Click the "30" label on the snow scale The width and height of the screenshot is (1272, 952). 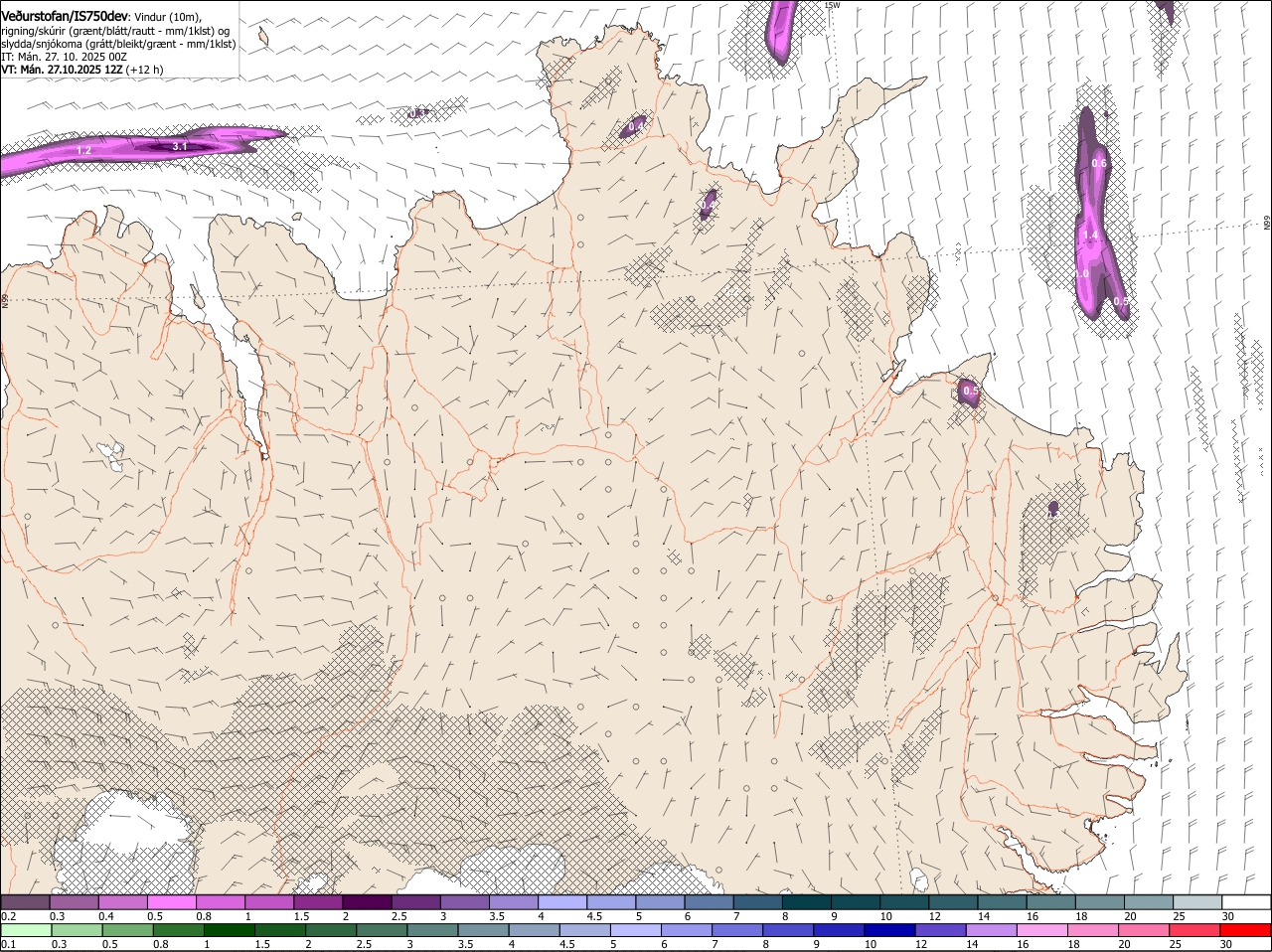coord(1227,916)
